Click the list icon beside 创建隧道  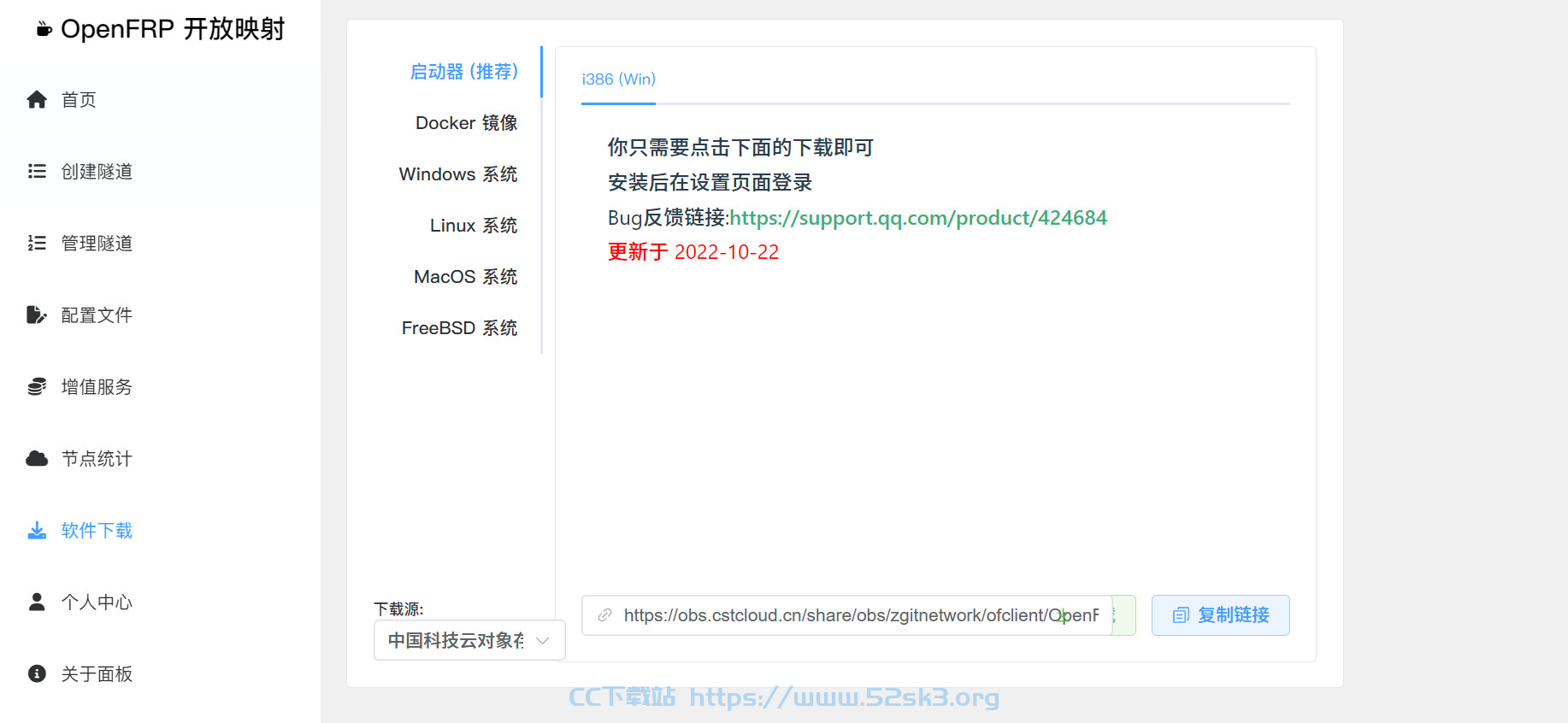point(37,172)
